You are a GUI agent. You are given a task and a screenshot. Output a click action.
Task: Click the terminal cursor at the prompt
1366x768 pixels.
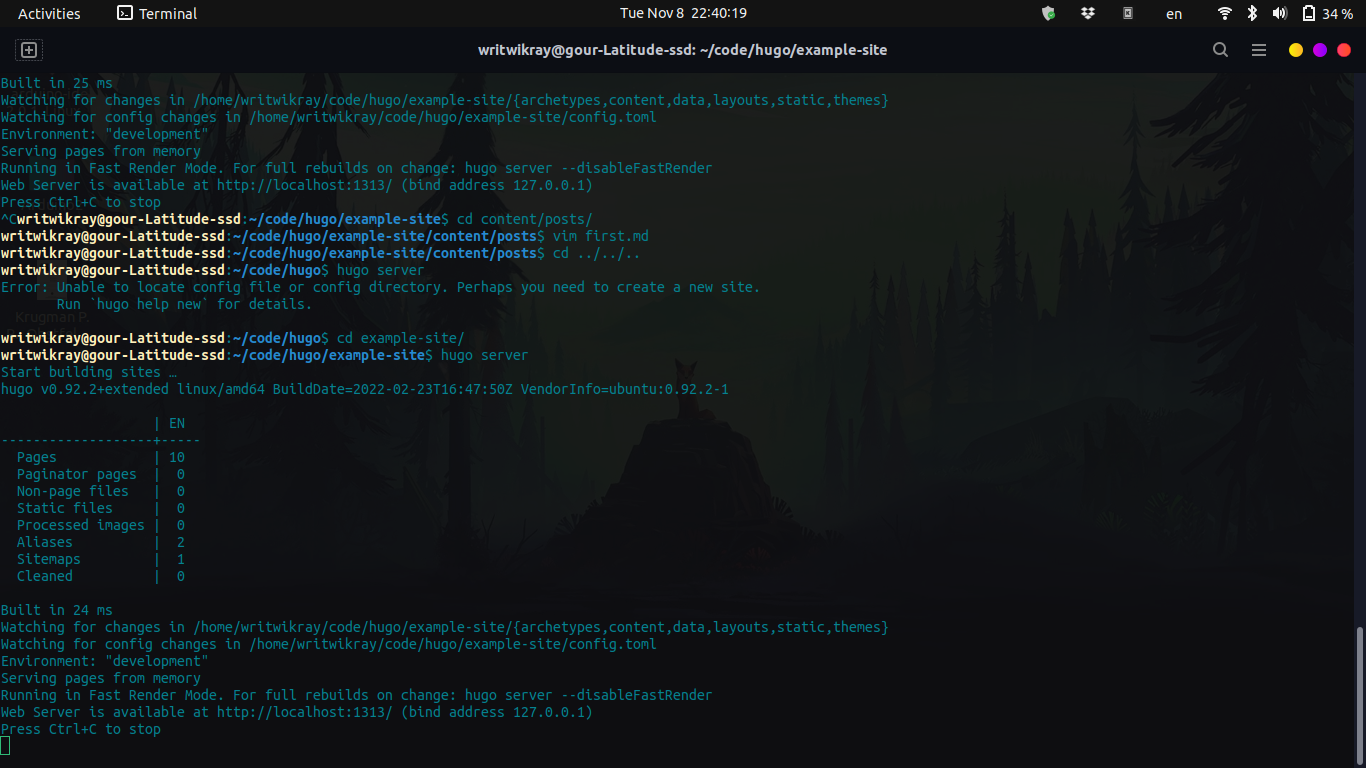(7, 744)
